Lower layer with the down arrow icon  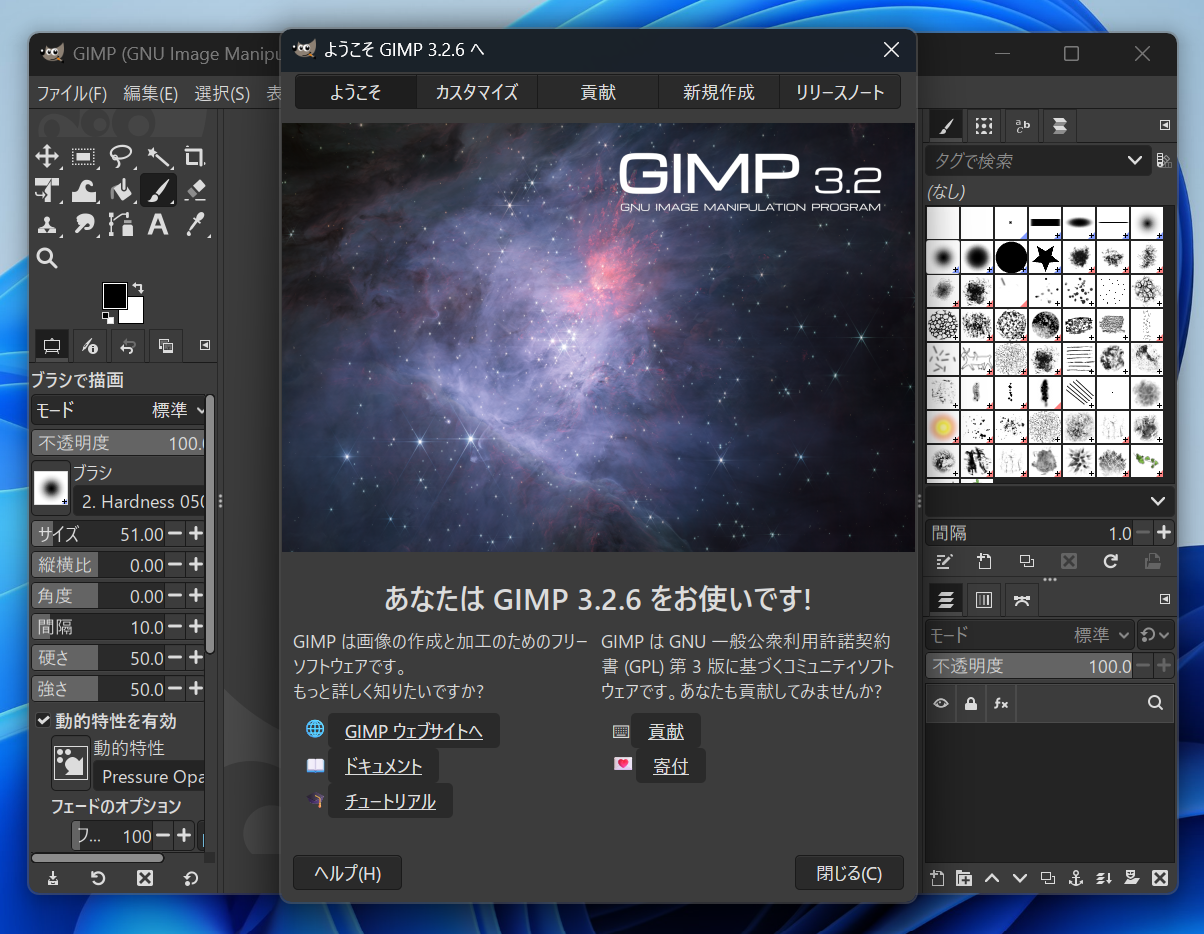pos(1020,878)
